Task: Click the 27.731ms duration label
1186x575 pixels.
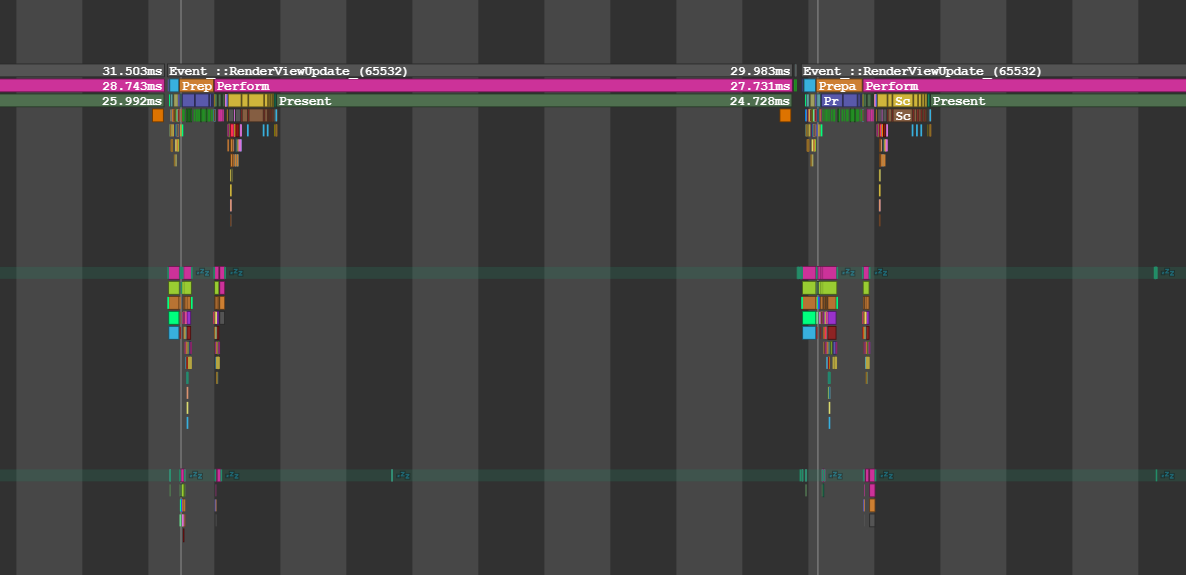Action: click(x=760, y=86)
